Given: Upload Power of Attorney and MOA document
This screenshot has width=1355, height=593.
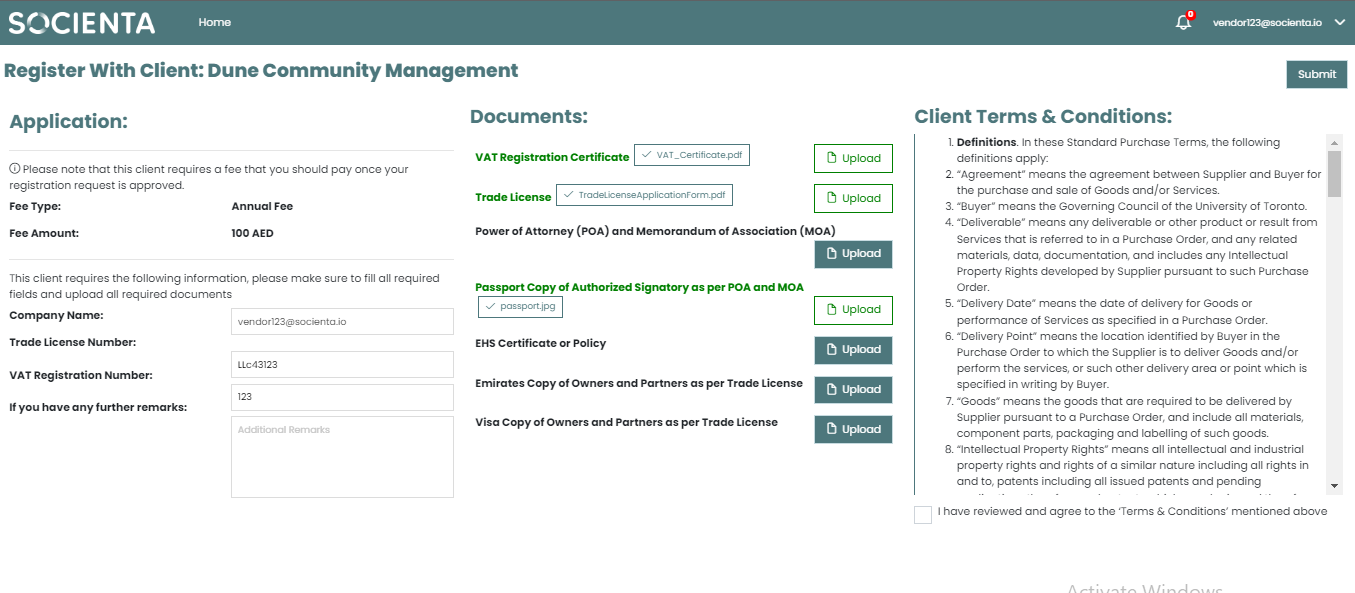Looking at the screenshot, I should (x=853, y=254).
